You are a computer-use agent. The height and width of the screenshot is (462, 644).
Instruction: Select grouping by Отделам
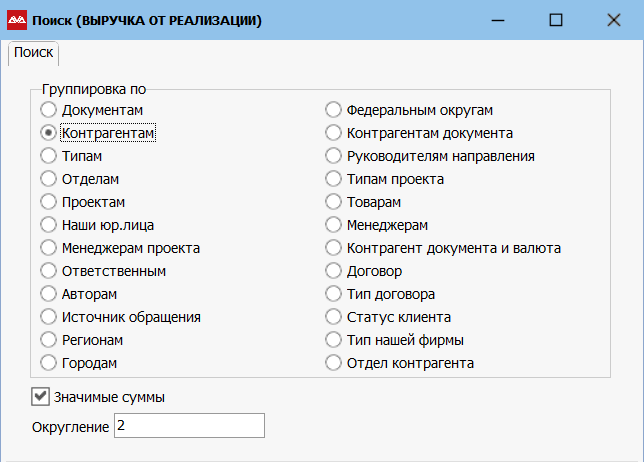[x=48, y=179]
